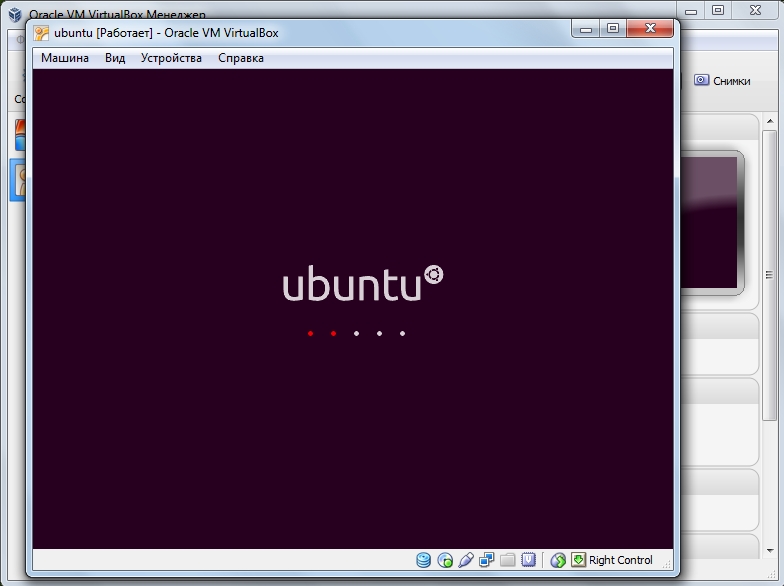Maximize the VirtualBox Manager window
Screen dimensions: 784x586
(718, 11)
